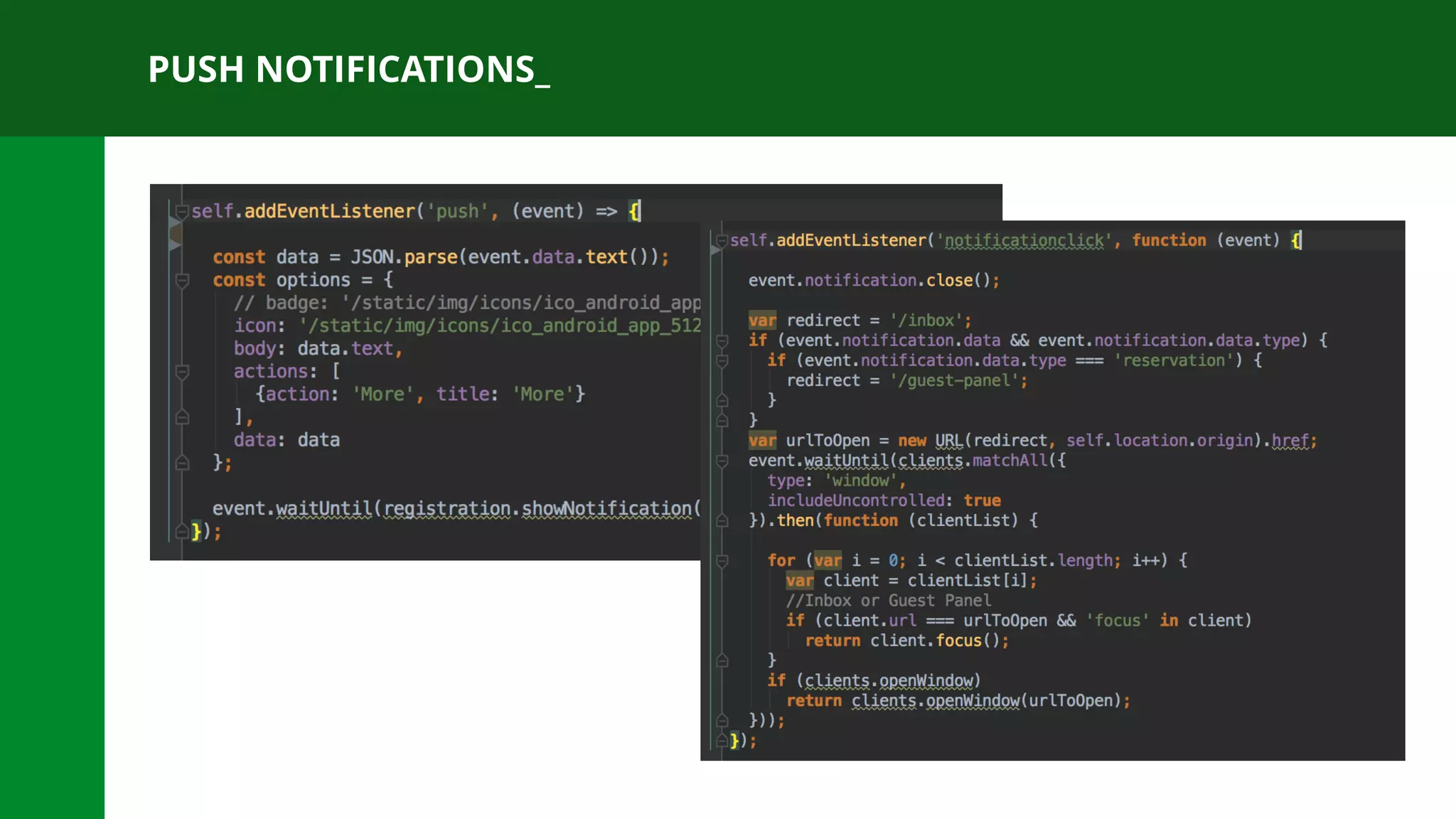Image resolution: width=1456 pixels, height=819 pixels.
Task: Collapse the 'actions: [' fold marker
Action: click(182, 372)
